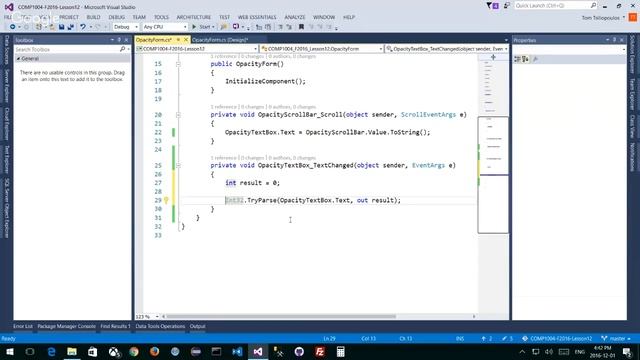Collapse the OpacityTextBox_TextChanged method at line 25
The width and height of the screenshot is (640, 360).
[178, 166]
